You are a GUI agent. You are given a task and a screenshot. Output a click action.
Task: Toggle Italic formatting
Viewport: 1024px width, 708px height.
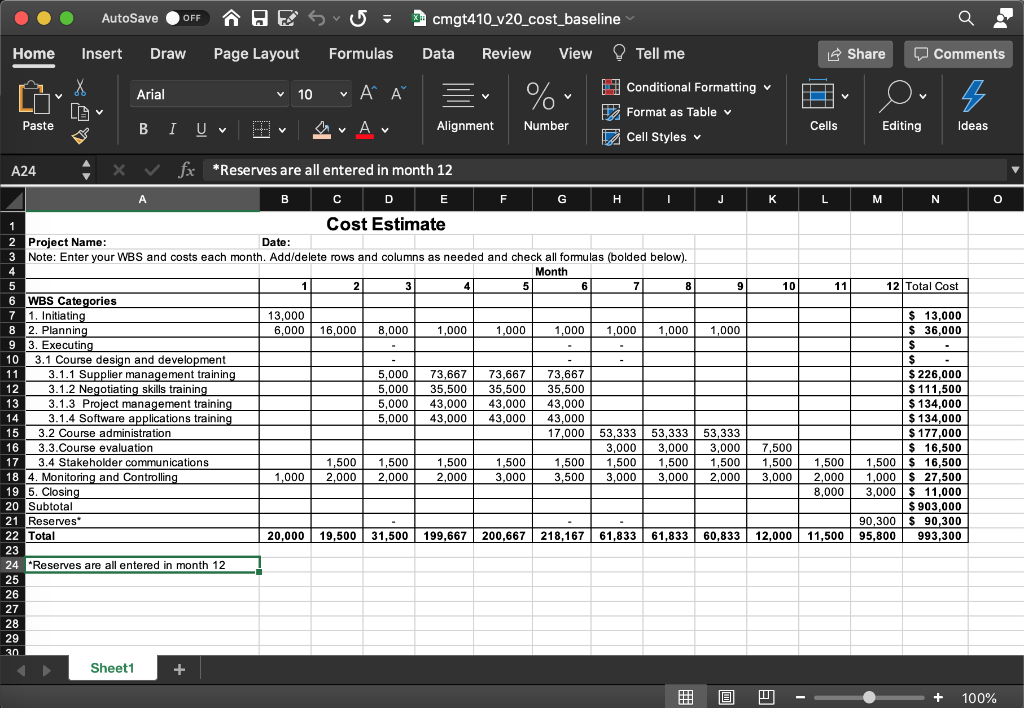click(172, 129)
